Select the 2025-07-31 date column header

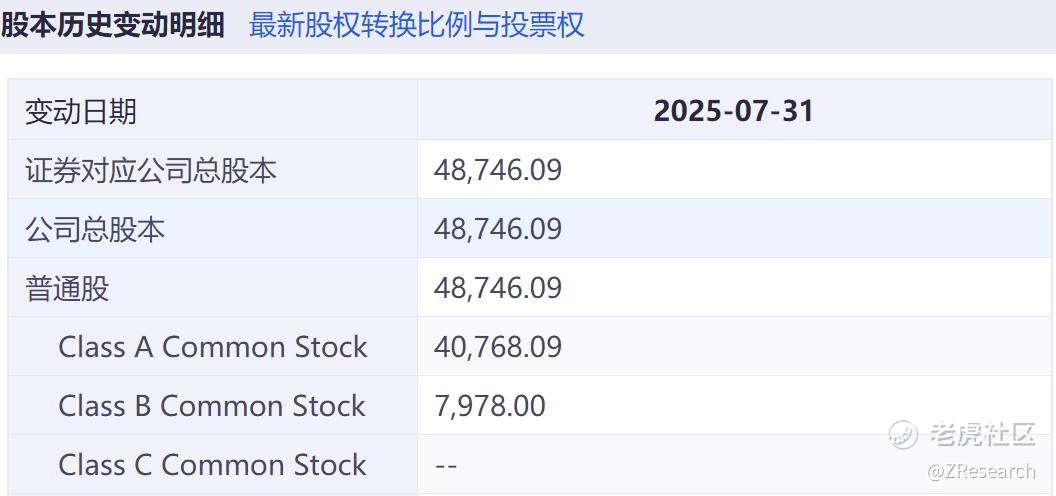[733, 111]
